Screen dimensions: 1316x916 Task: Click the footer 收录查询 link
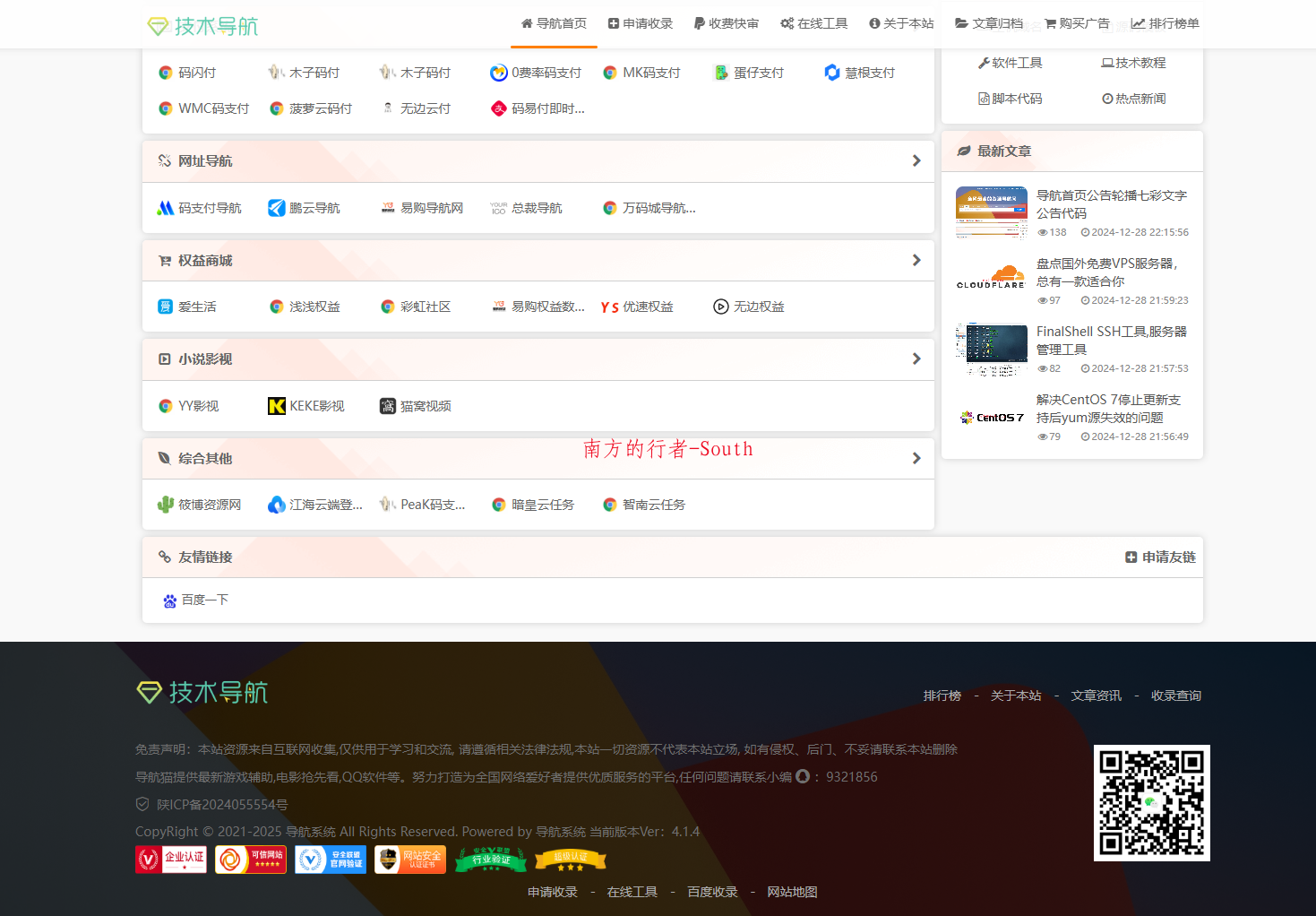[1176, 696]
